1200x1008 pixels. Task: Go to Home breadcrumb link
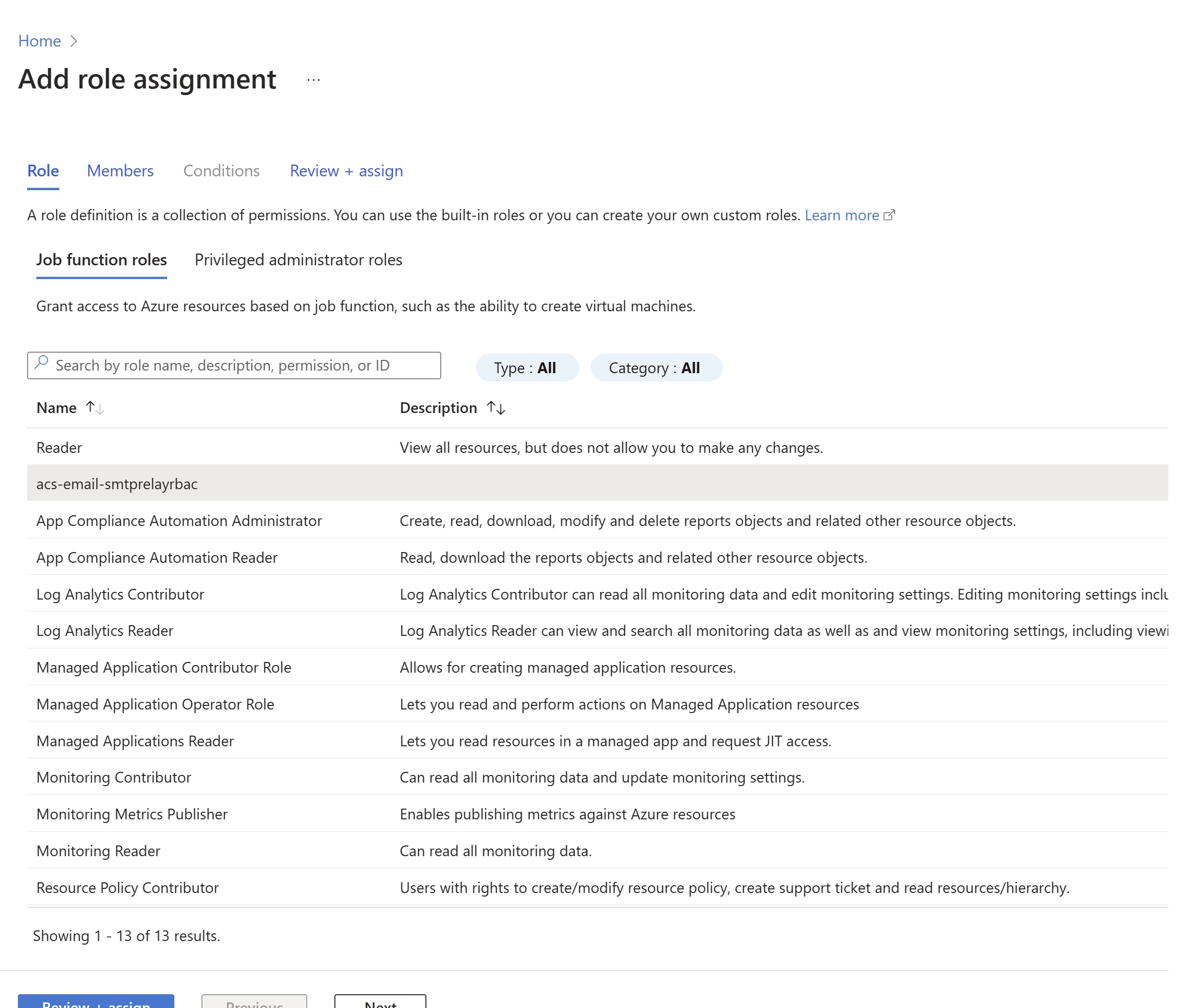click(x=39, y=41)
